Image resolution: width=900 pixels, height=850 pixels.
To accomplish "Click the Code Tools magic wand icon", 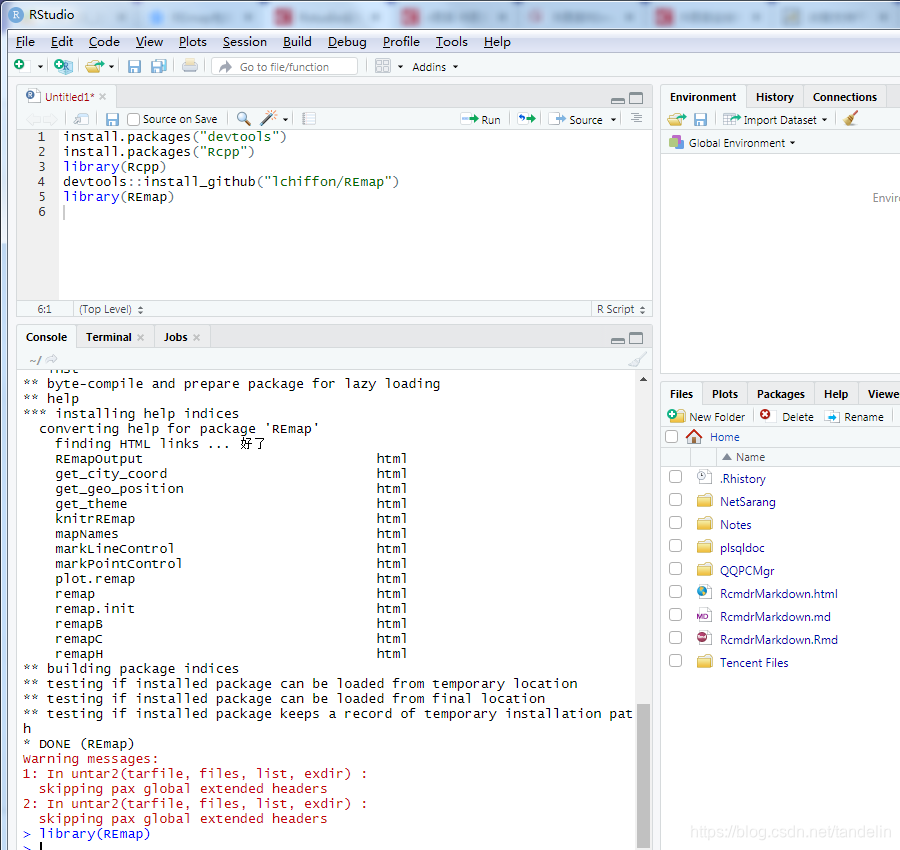I will [269, 118].
